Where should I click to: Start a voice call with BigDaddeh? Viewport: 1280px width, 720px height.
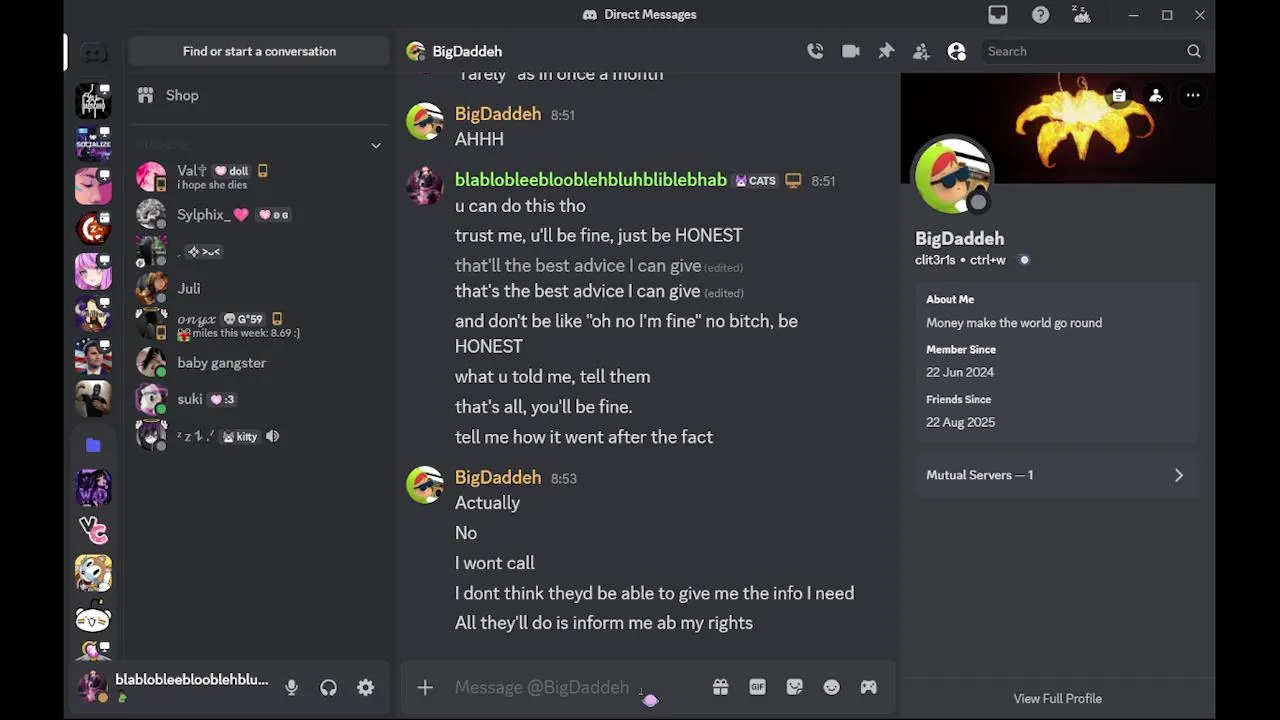(815, 51)
